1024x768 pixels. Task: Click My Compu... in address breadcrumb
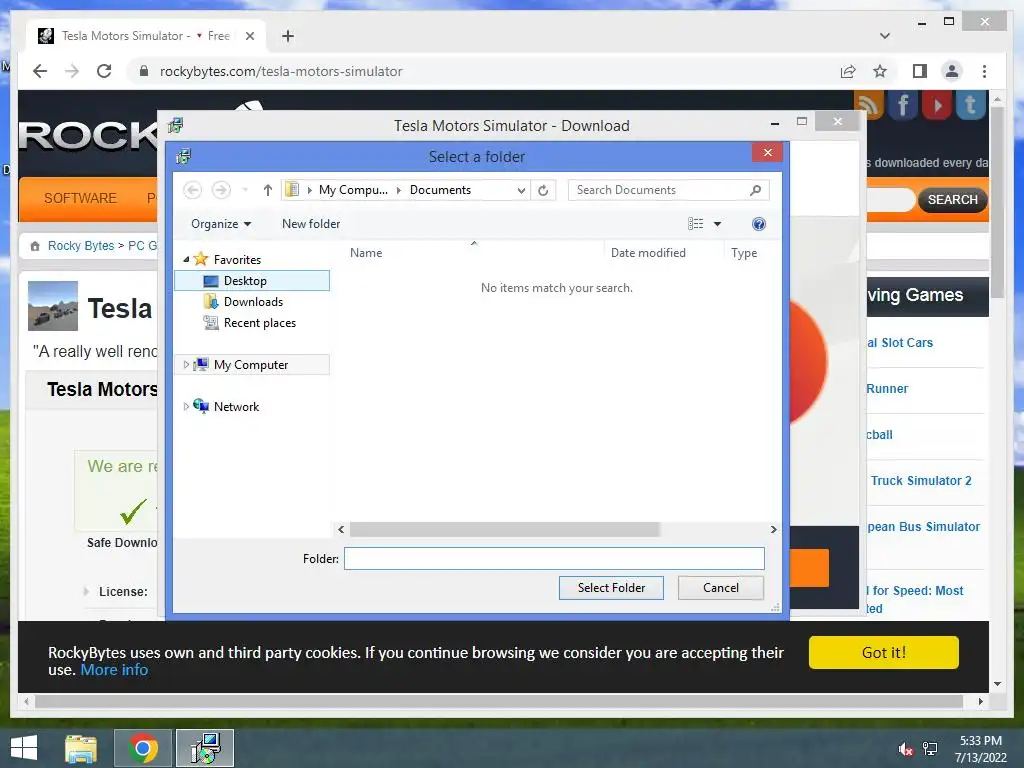(353, 190)
